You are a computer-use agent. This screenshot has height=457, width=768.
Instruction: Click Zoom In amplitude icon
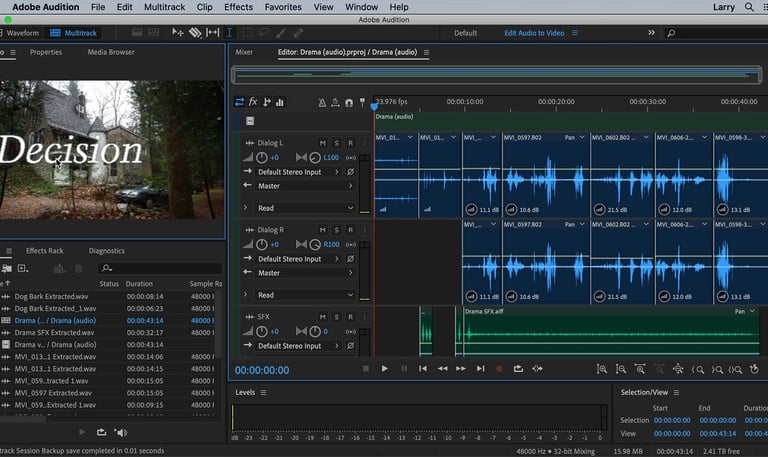[601, 369]
